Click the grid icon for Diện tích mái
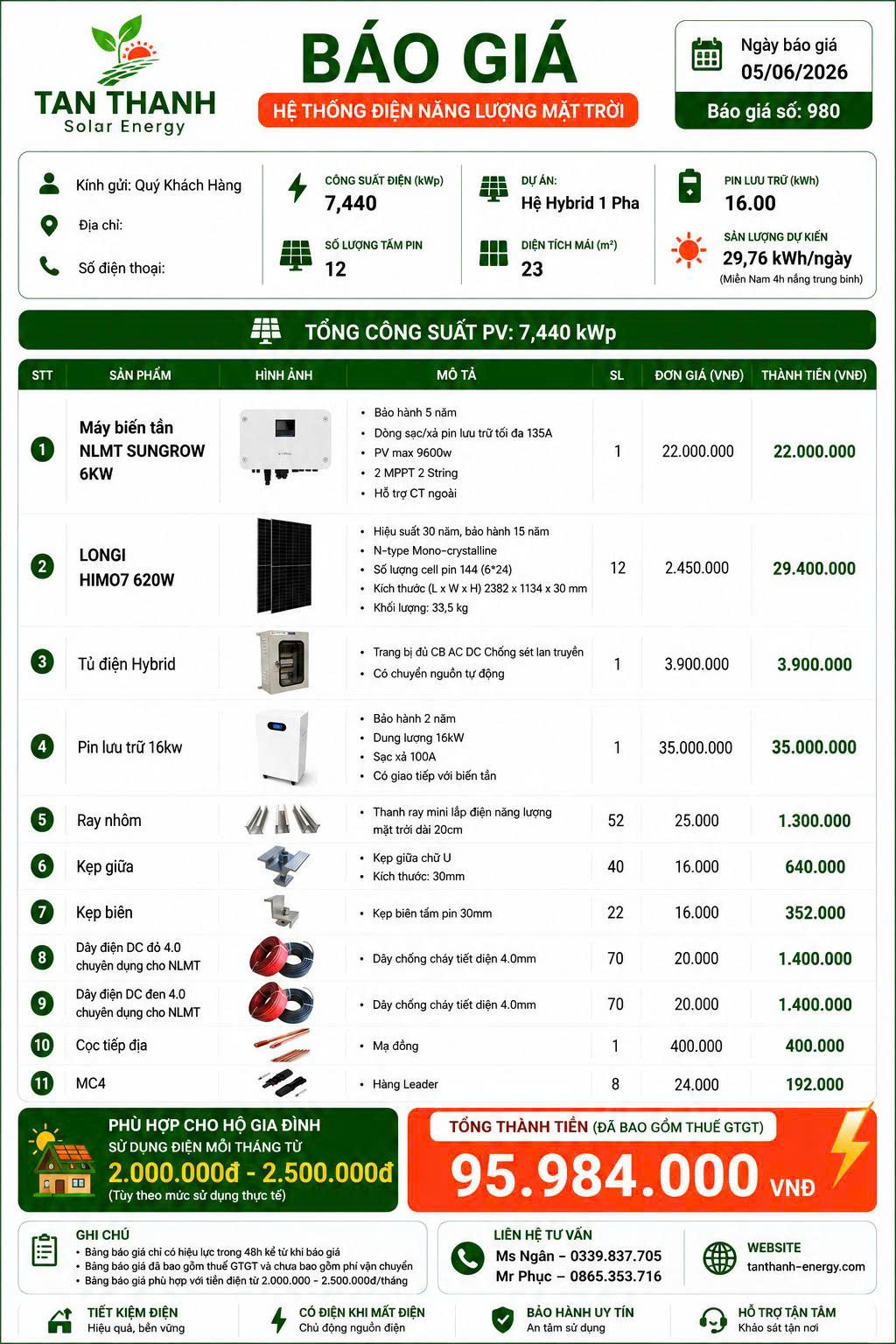The image size is (896, 1344). (493, 253)
